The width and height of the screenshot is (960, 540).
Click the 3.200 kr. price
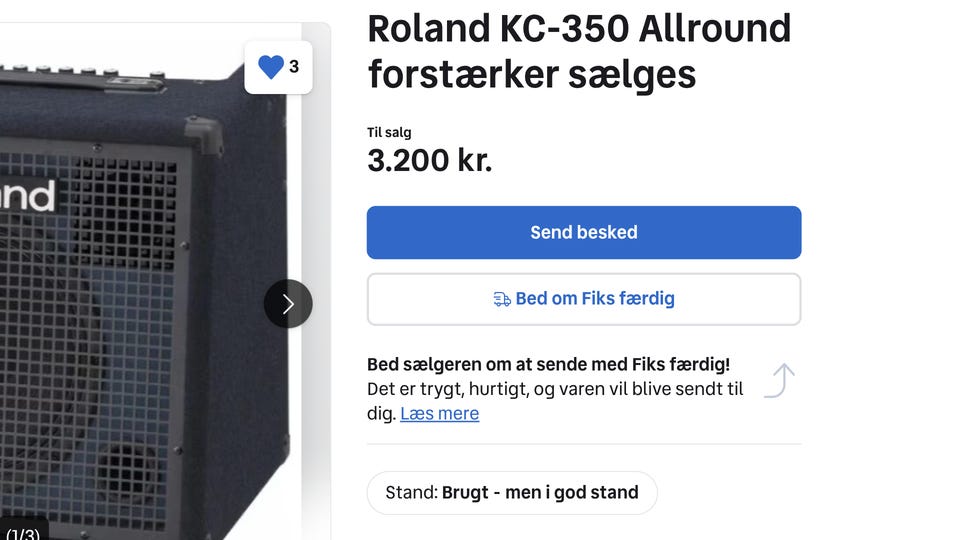[430, 160]
